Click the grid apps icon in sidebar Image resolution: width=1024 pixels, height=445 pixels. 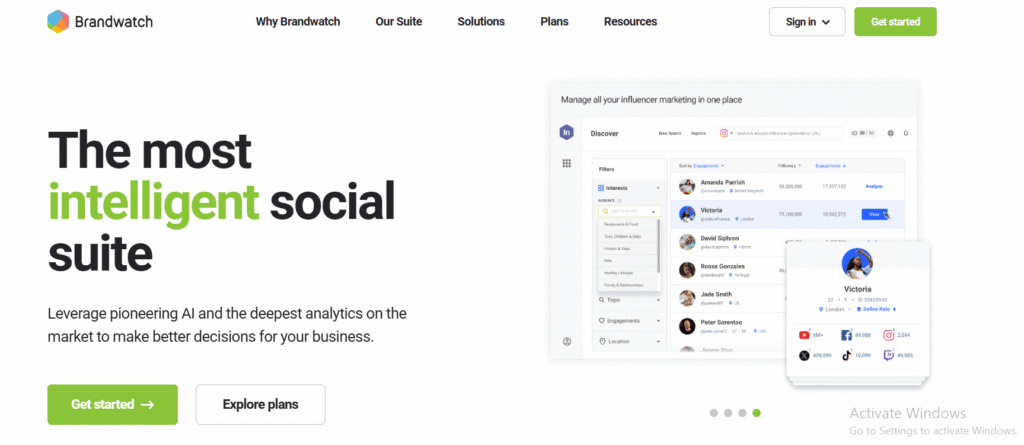point(566,163)
